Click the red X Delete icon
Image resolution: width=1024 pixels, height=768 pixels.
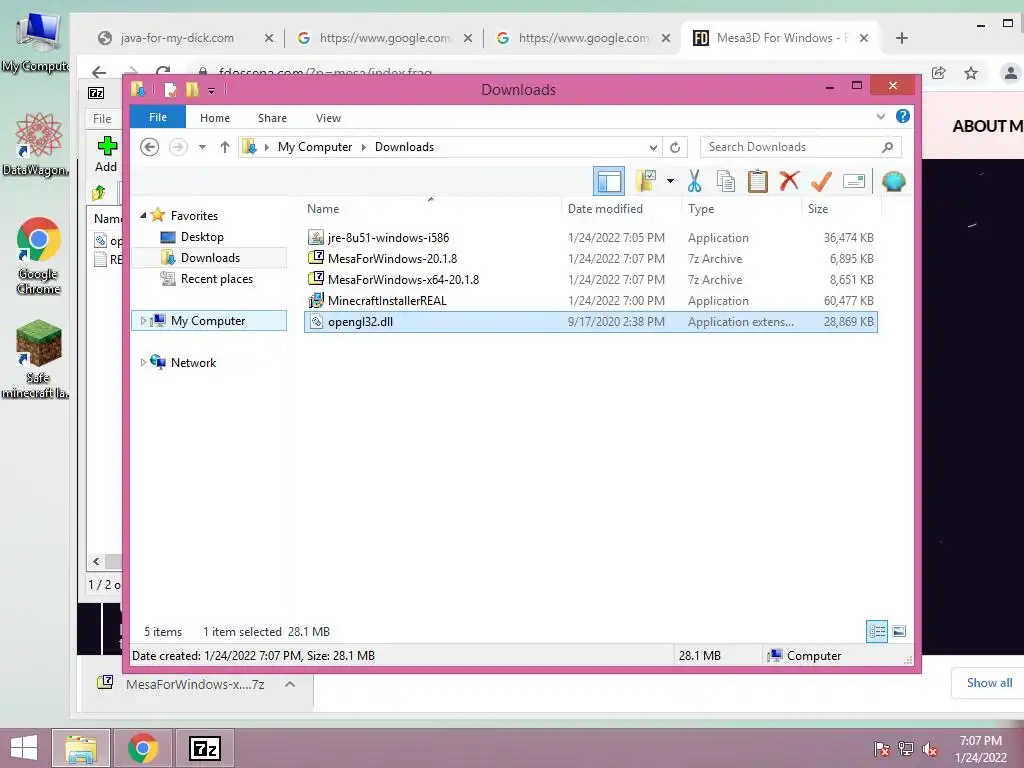[789, 180]
